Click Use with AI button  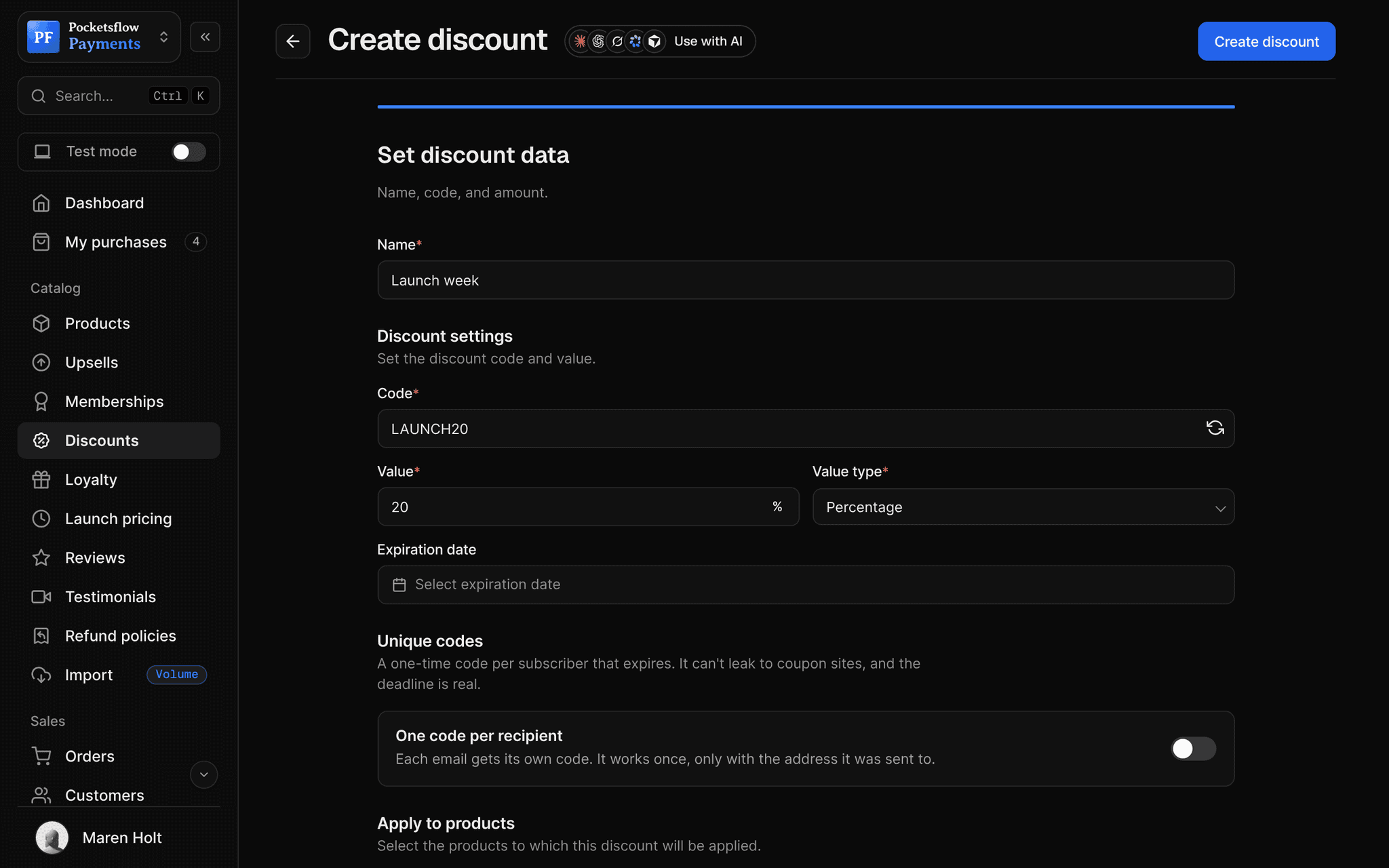pyautogui.click(x=660, y=41)
